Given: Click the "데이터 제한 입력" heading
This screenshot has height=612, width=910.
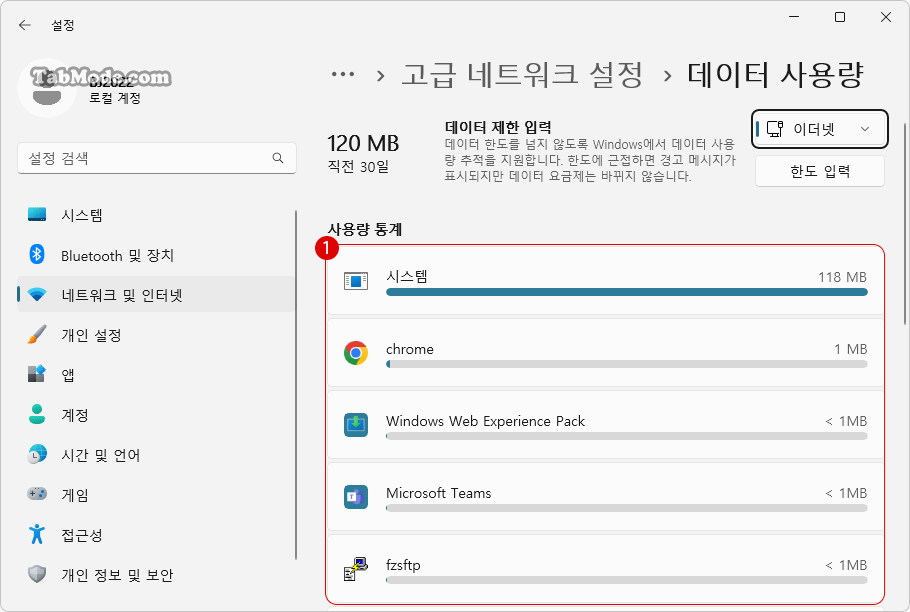Looking at the screenshot, I should [498, 127].
